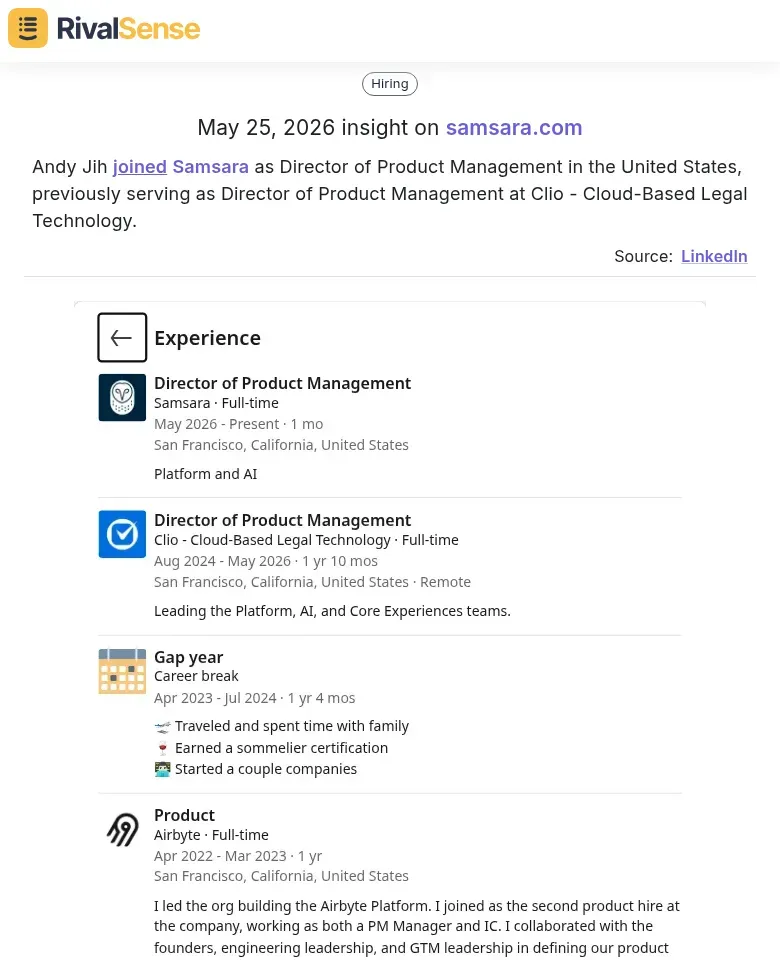Open the Samsara link in the insight text
The image size is (780, 960).
[x=211, y=167]
